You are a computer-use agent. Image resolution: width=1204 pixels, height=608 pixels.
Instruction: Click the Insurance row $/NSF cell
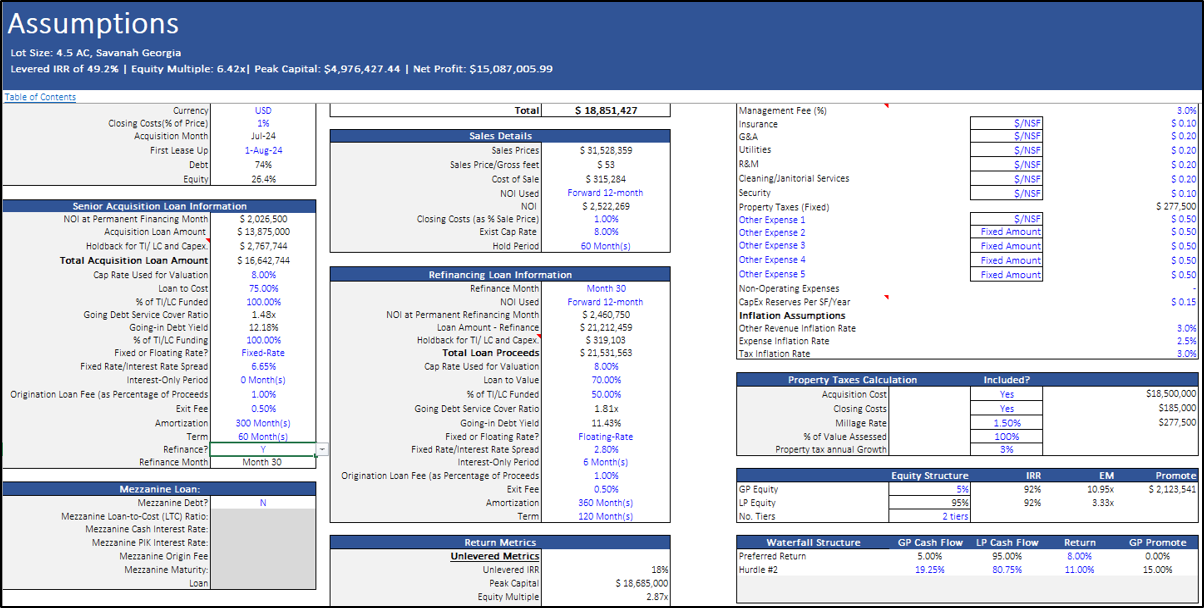point(1006,123)
